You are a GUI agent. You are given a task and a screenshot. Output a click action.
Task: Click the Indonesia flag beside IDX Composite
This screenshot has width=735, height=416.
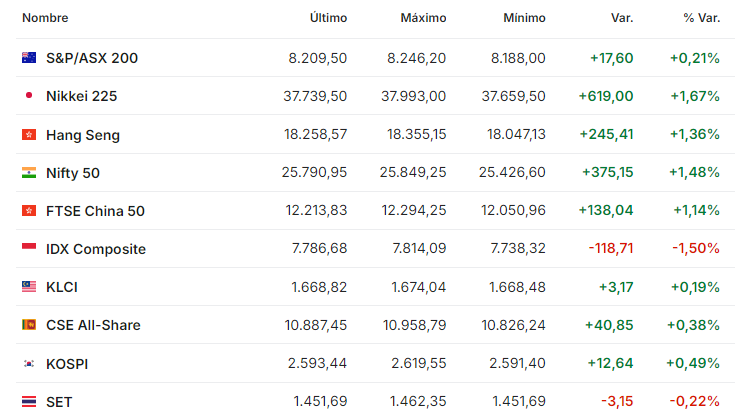29,247
